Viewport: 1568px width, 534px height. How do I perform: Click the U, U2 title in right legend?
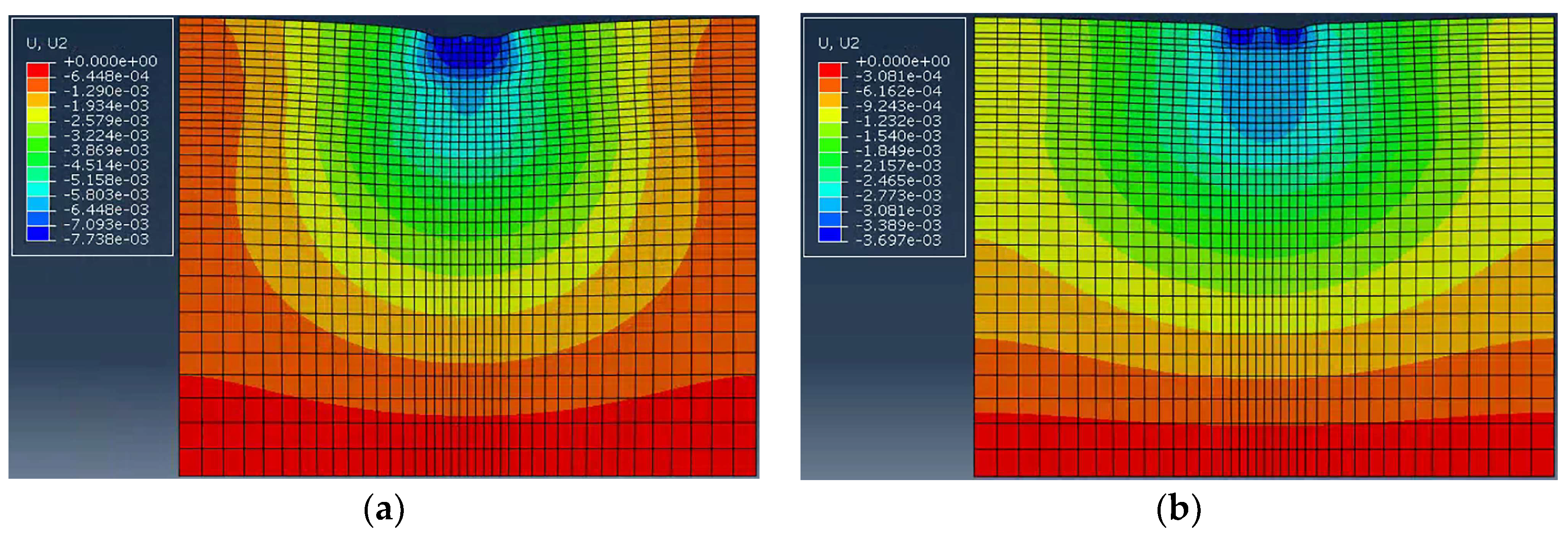click(839, 43)
